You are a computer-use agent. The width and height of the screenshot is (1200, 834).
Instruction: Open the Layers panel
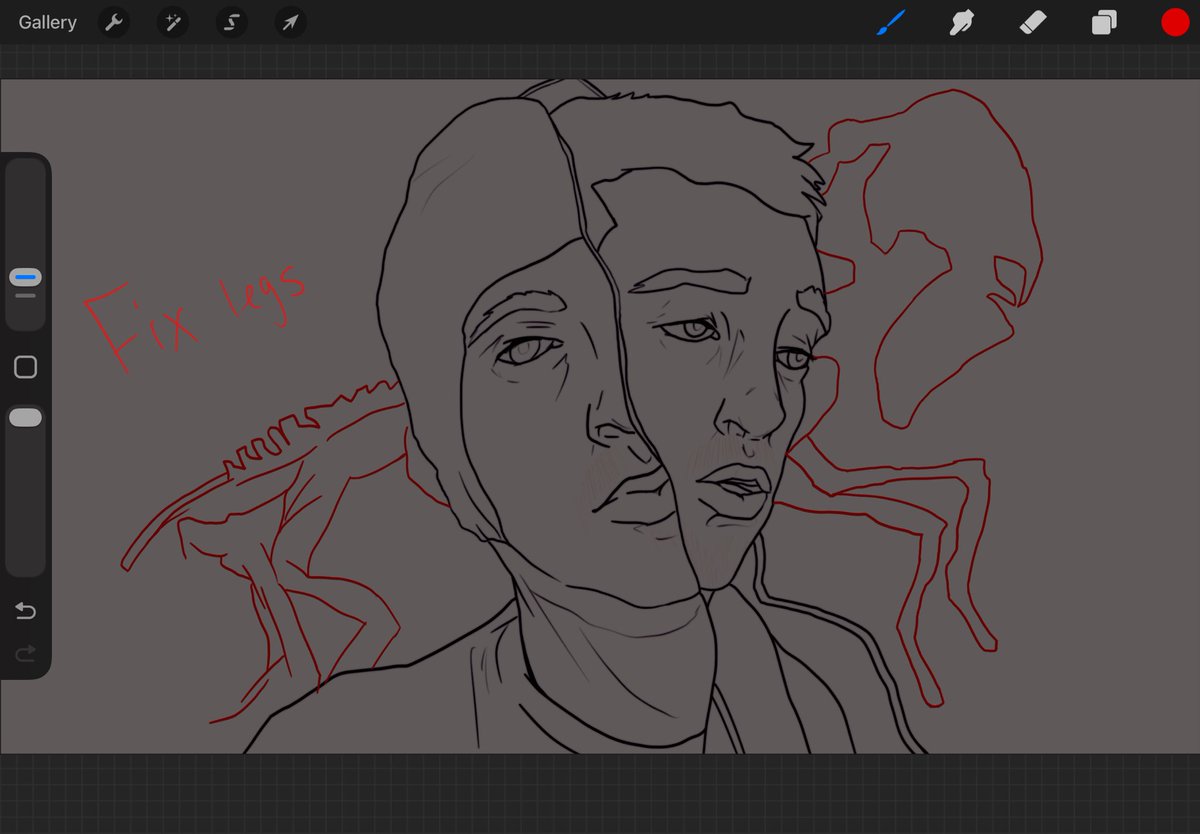[1104, 22]
